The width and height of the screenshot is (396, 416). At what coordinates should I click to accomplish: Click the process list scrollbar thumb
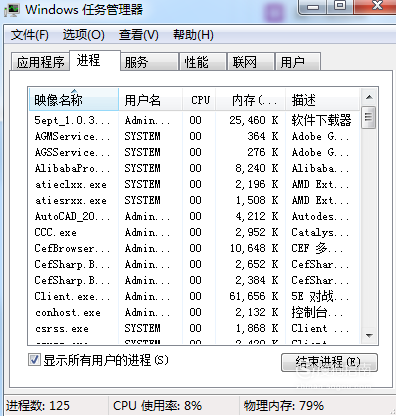pyautogui.click(x=369, y=117)
